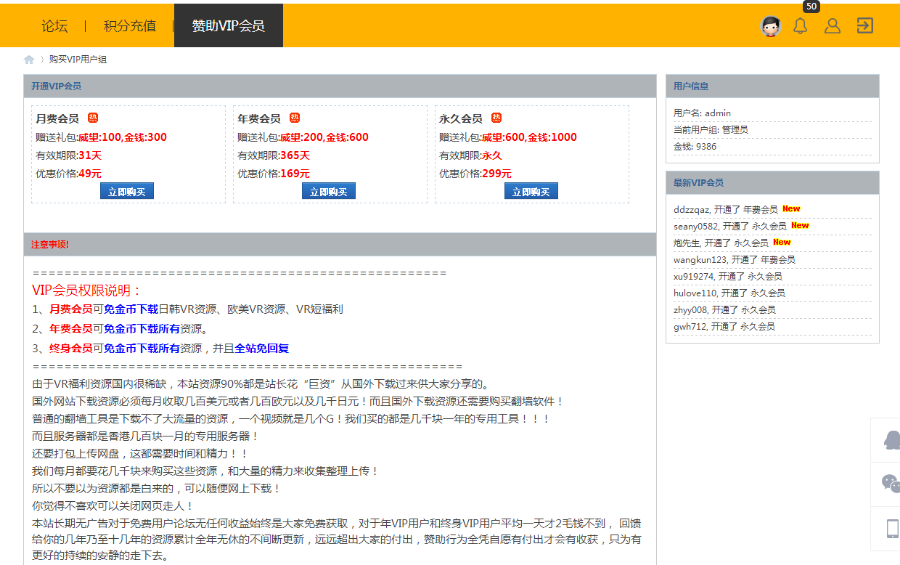Open ddzzqaz in latest VIP list
Image resolution: width=900 pixels, height=565 pixels.
click(x=691, y=210)
